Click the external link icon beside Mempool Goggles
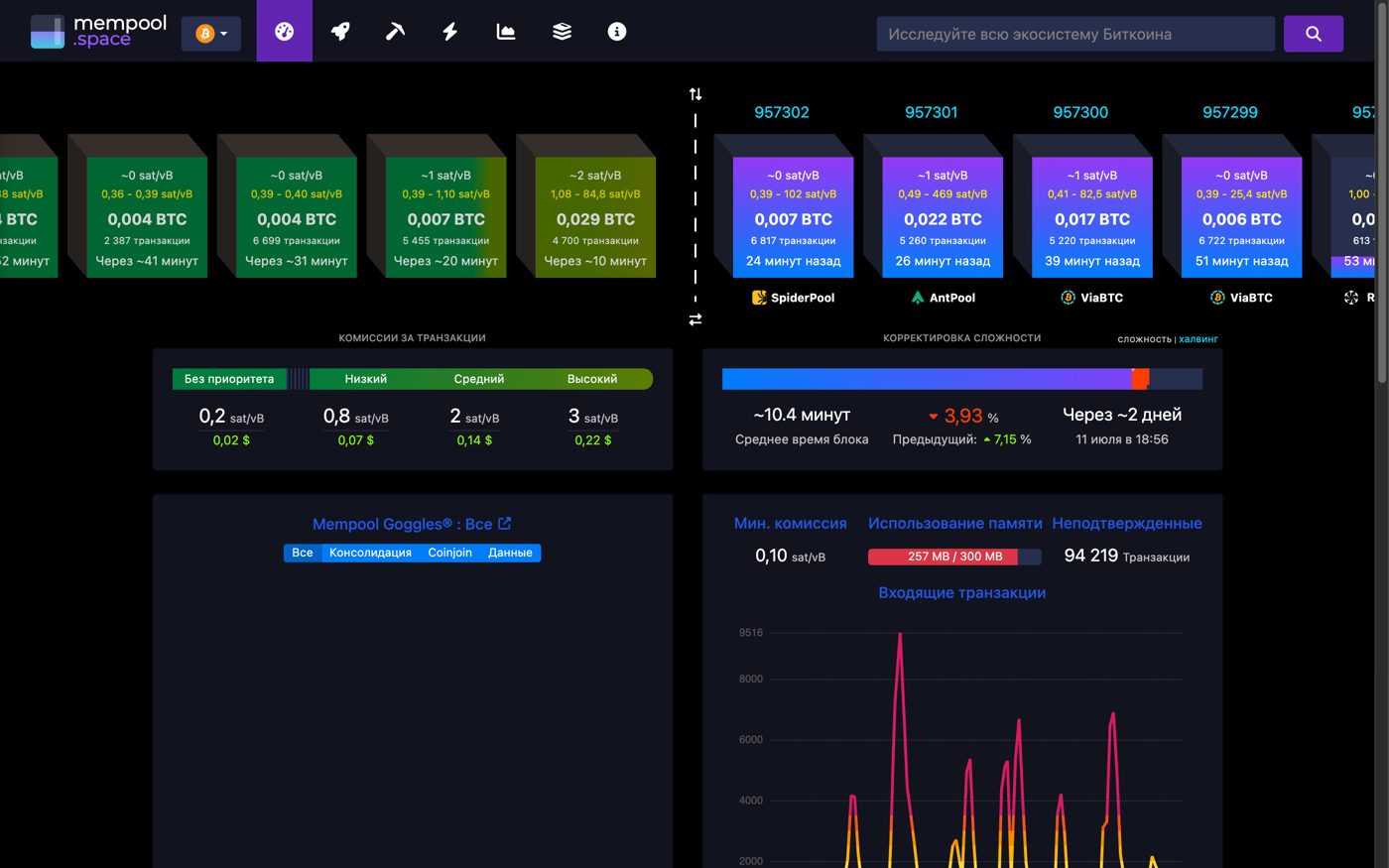 [x=504, y=523]
